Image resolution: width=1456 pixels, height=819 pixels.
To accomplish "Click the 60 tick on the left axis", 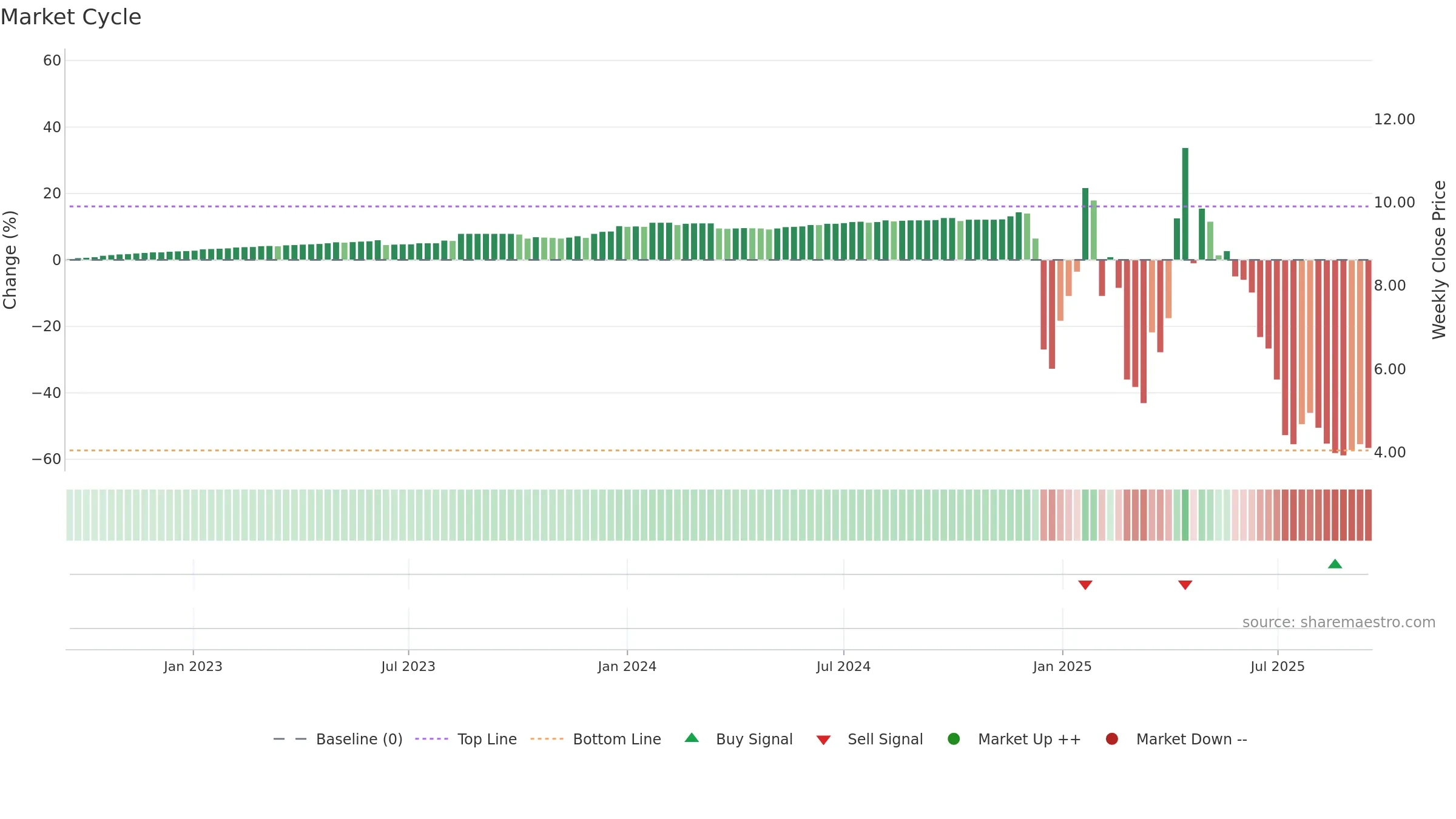I will click(x=52, y=61).
